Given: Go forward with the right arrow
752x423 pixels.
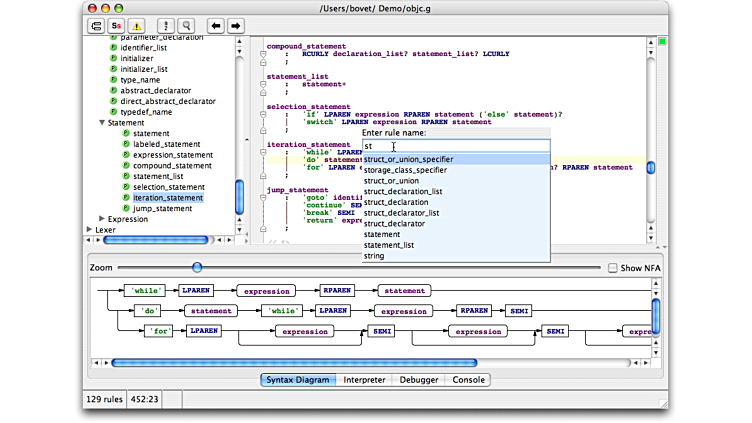Looking at the screenshot, I should (235, 25).
